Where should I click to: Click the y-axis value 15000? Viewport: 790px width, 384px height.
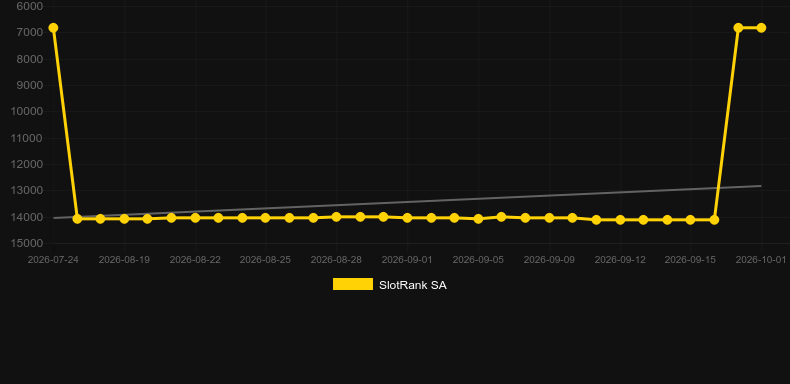27,243
